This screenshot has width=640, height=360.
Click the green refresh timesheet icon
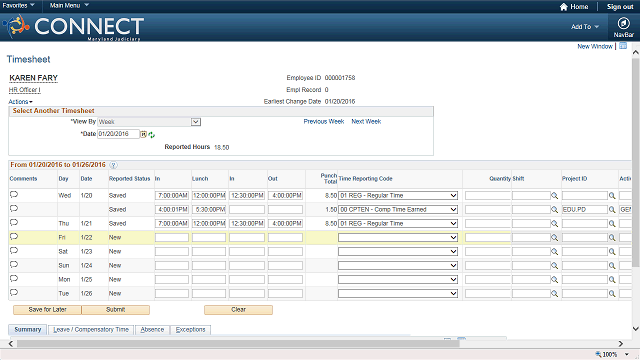152,135
